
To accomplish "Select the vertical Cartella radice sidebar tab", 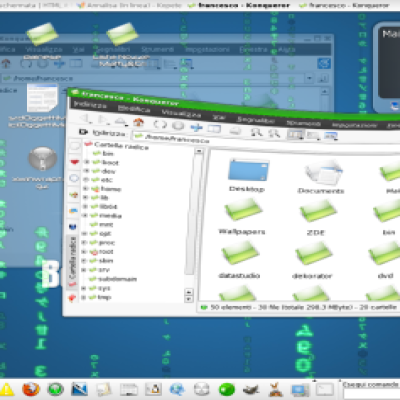I will [72, 262].
